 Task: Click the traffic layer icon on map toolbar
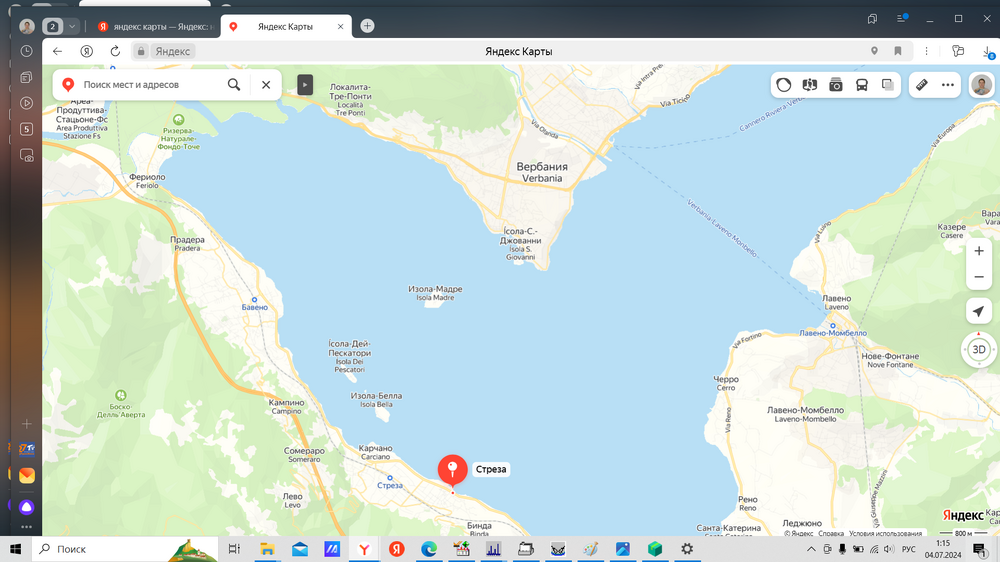point(783,85)
